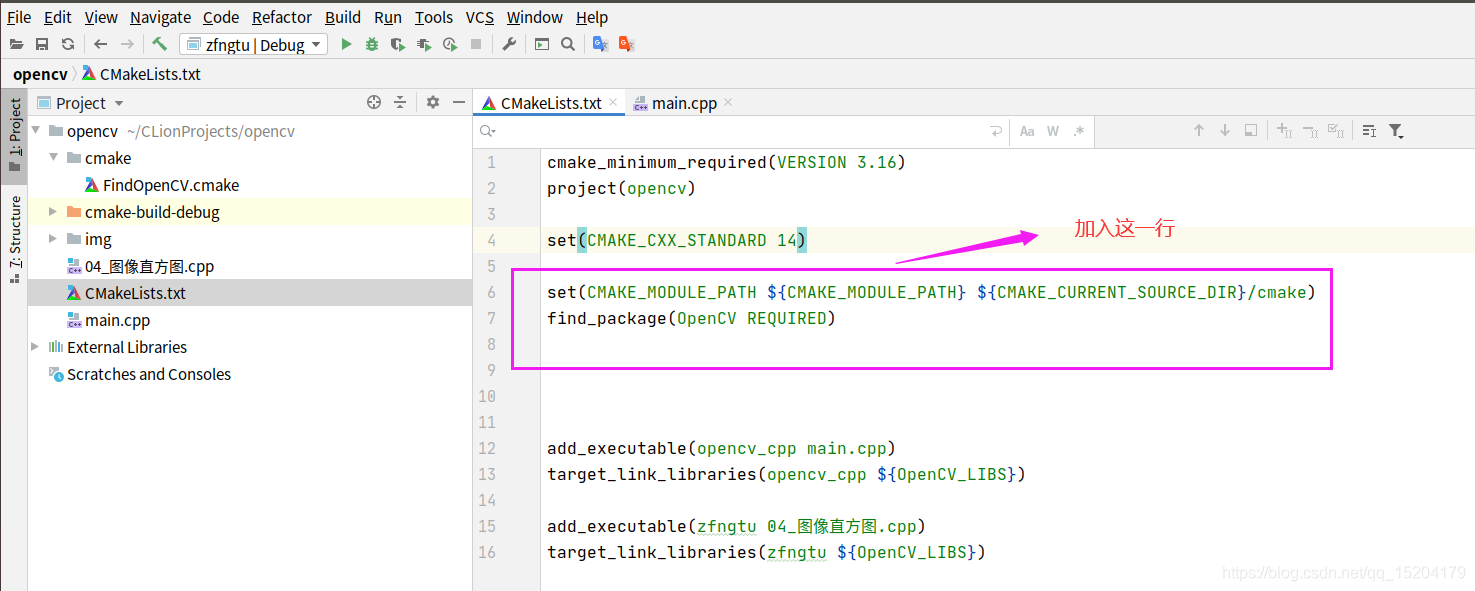The height and width of the screenshot is (591, 1475).
Task: Collapse the opencv root folder
Action: [36, 131]
